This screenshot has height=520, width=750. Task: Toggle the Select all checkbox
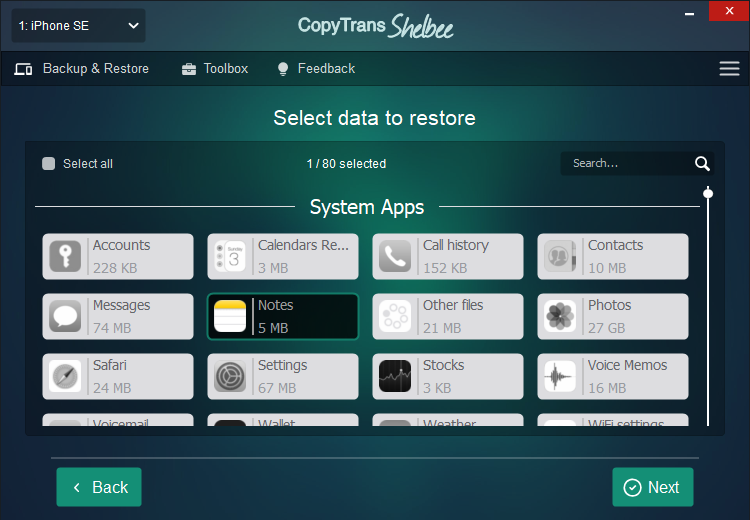coord(48,164)
